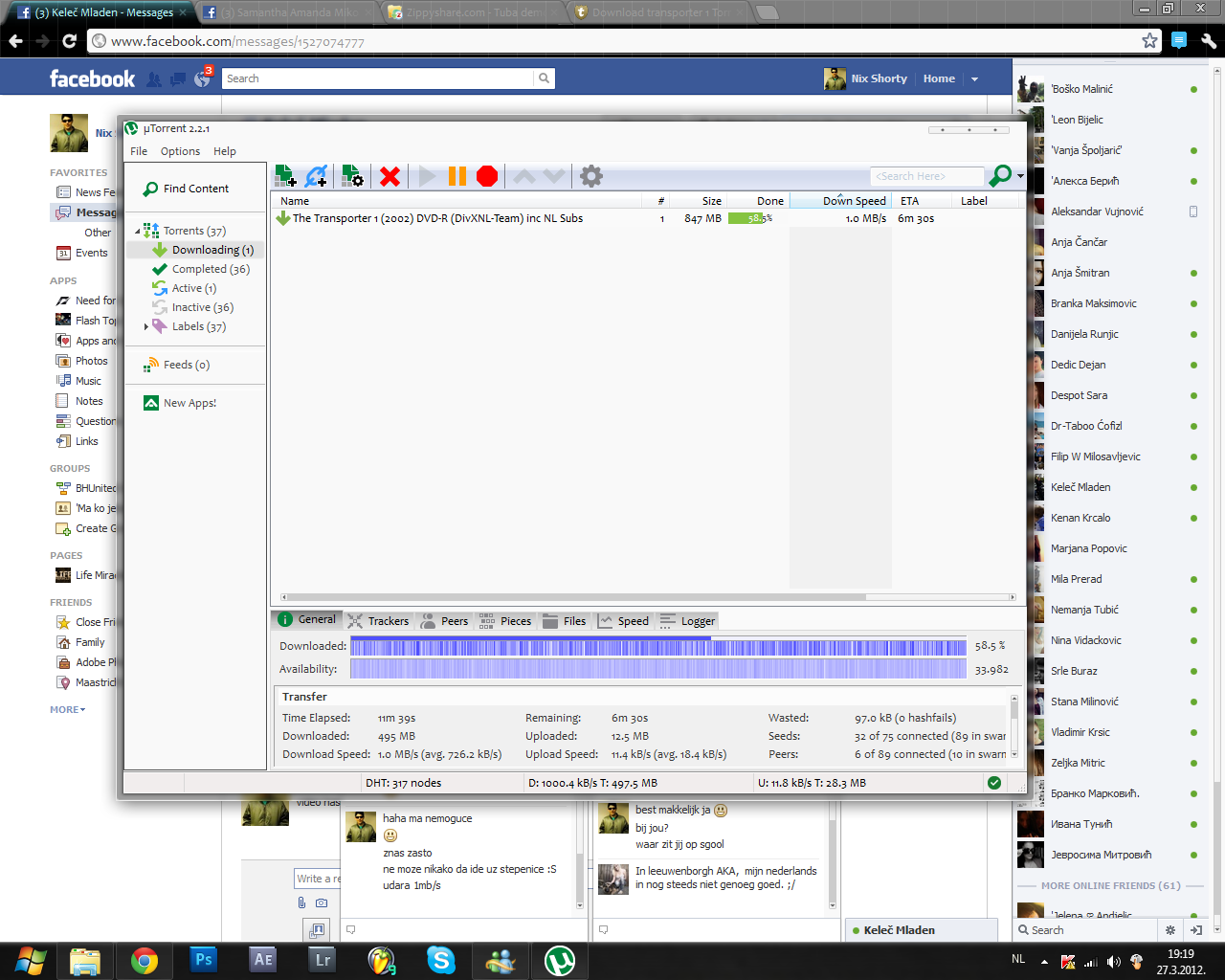Collapse the Torrents tree node
The image size is (1225, 980).
pyautogui.click(x=137, y=232)
